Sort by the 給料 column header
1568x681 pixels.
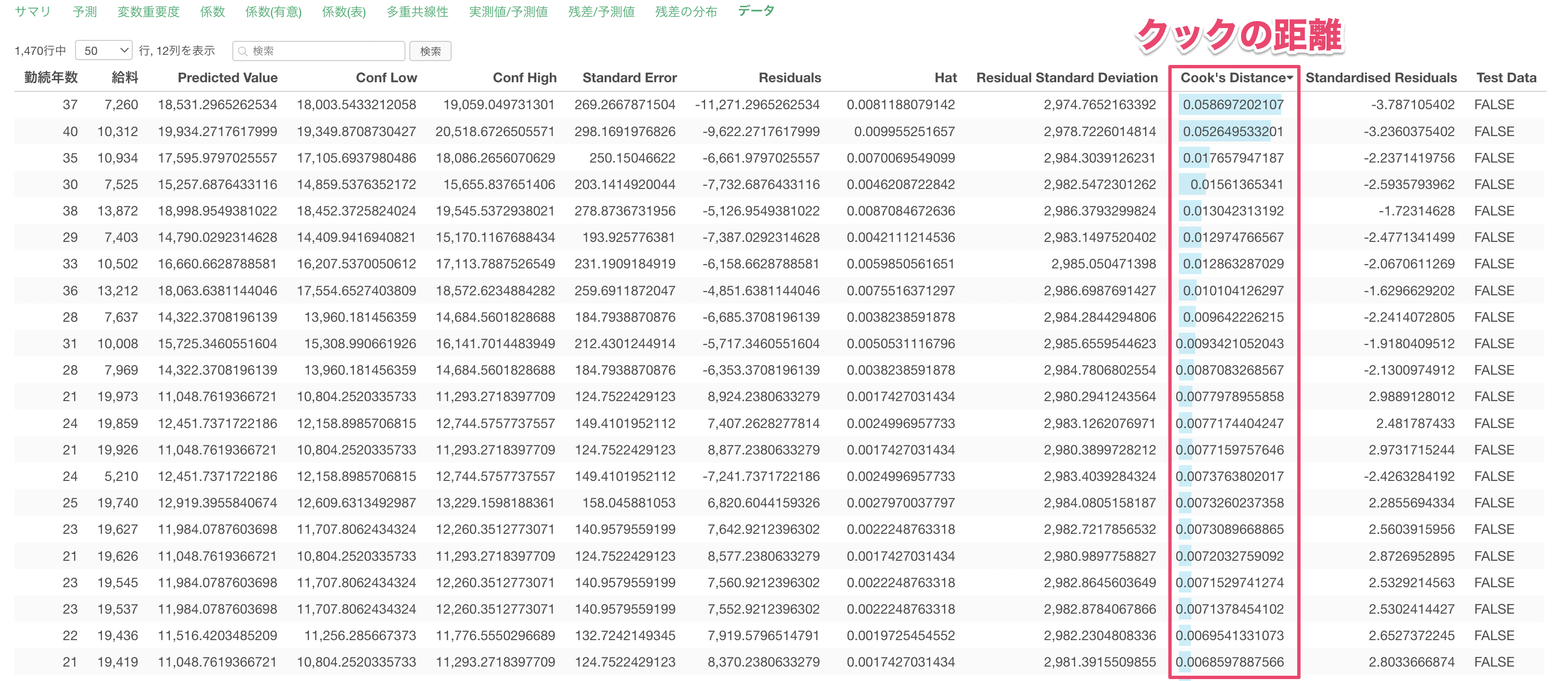coord(125,77)
